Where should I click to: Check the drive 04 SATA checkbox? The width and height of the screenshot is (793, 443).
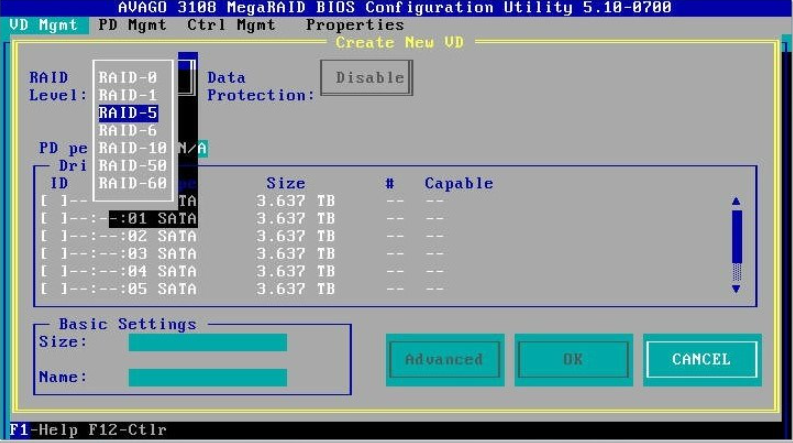(54, 272)
